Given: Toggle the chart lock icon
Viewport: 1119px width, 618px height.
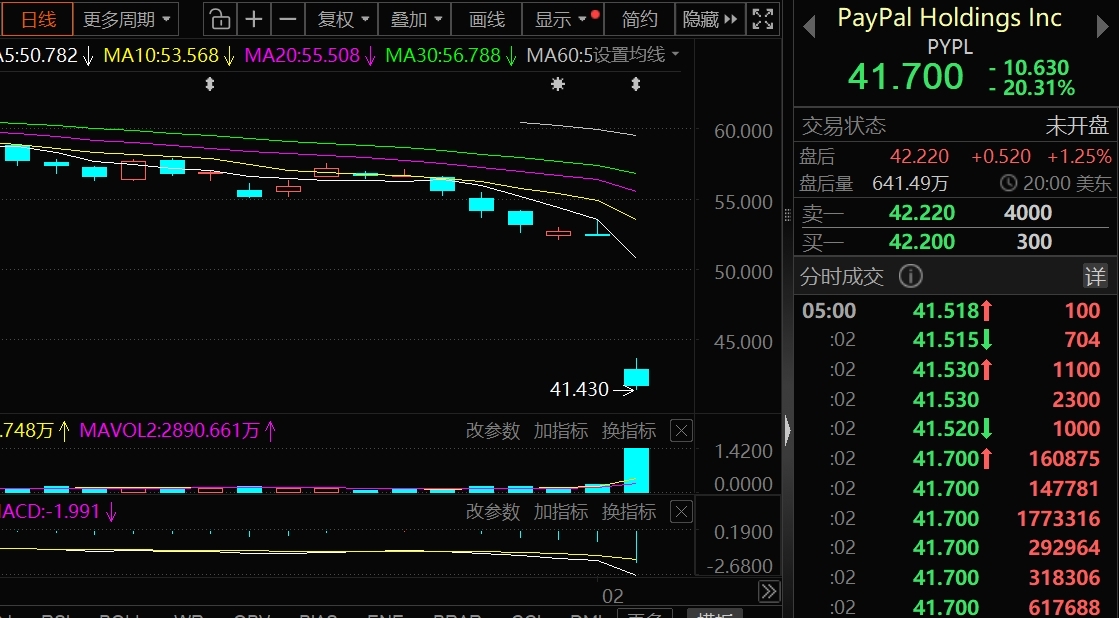Looking at the screenshot, I should pos(221,19).
